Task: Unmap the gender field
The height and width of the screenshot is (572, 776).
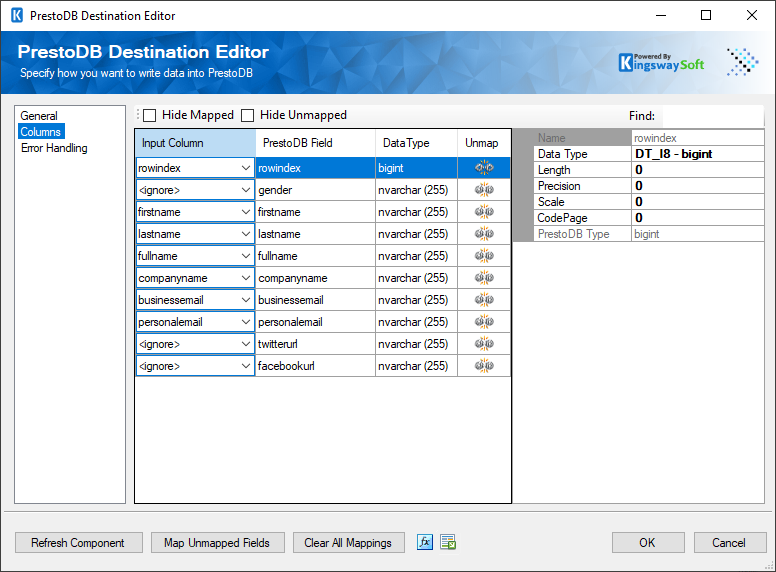Action: tap(484, 190)
